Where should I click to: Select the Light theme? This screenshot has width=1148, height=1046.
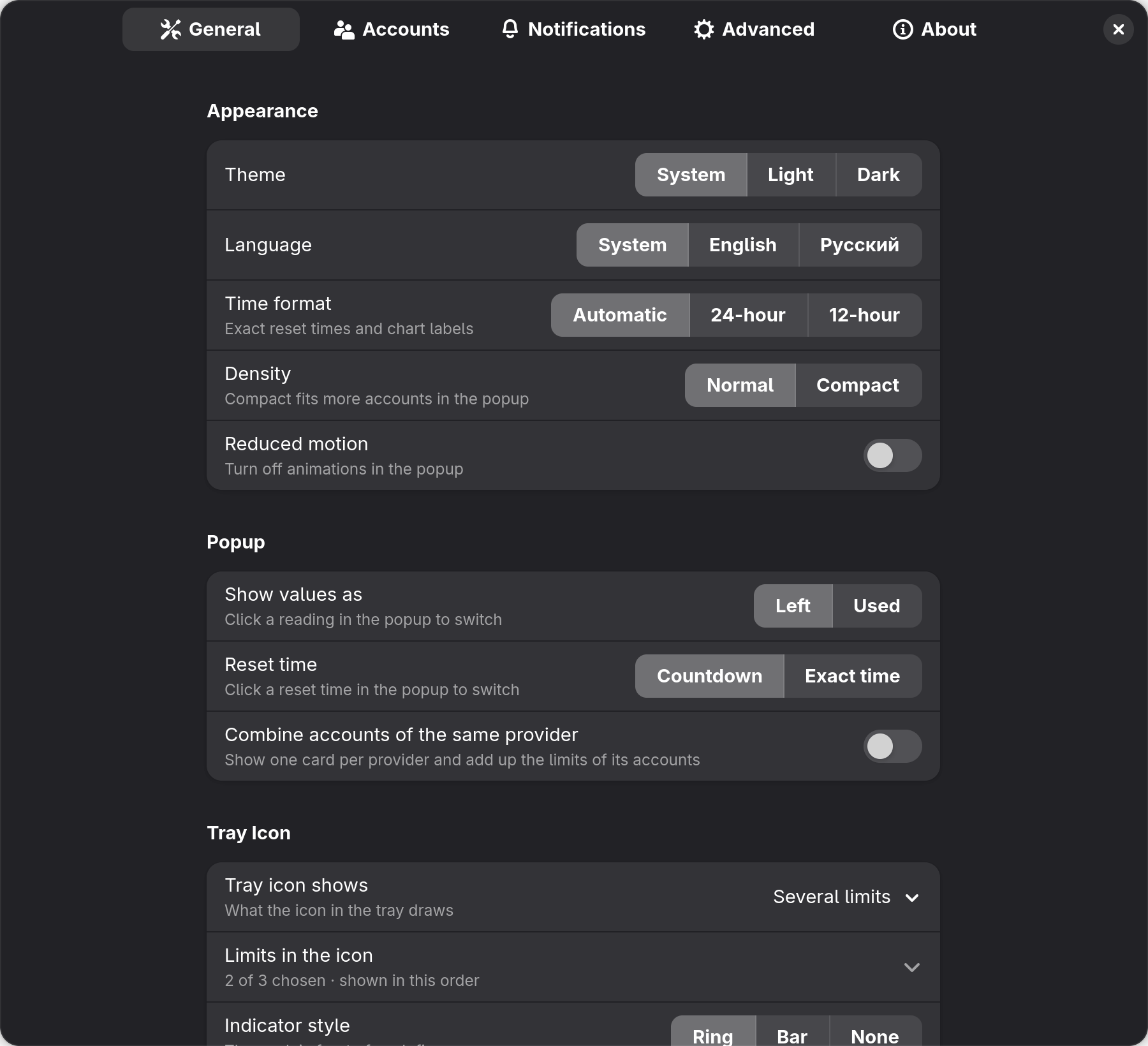coord(791,175)
